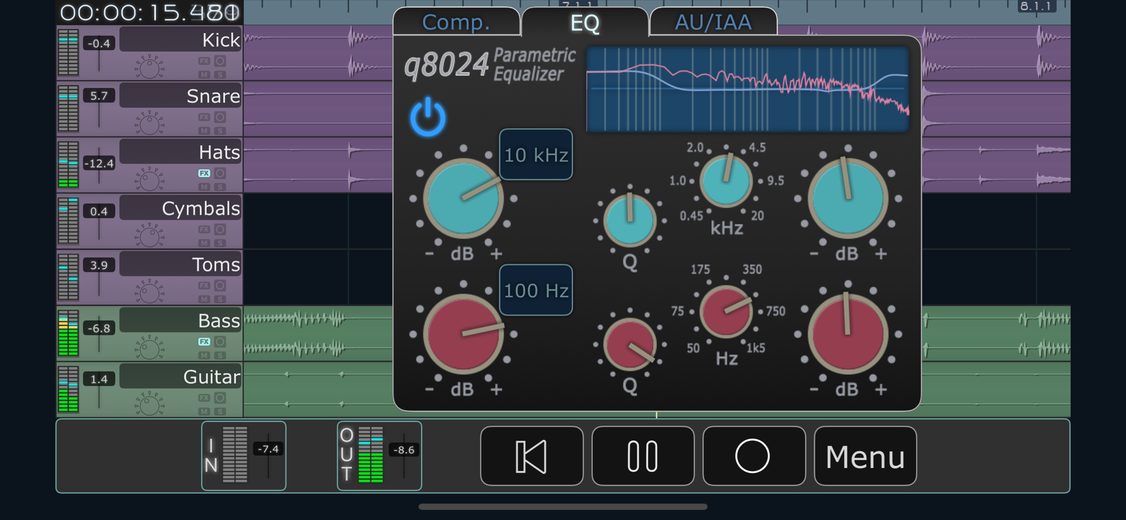Click the high shelf teal dB gain knob
This screenshot has height=520, width=1126.
[463, 198]
